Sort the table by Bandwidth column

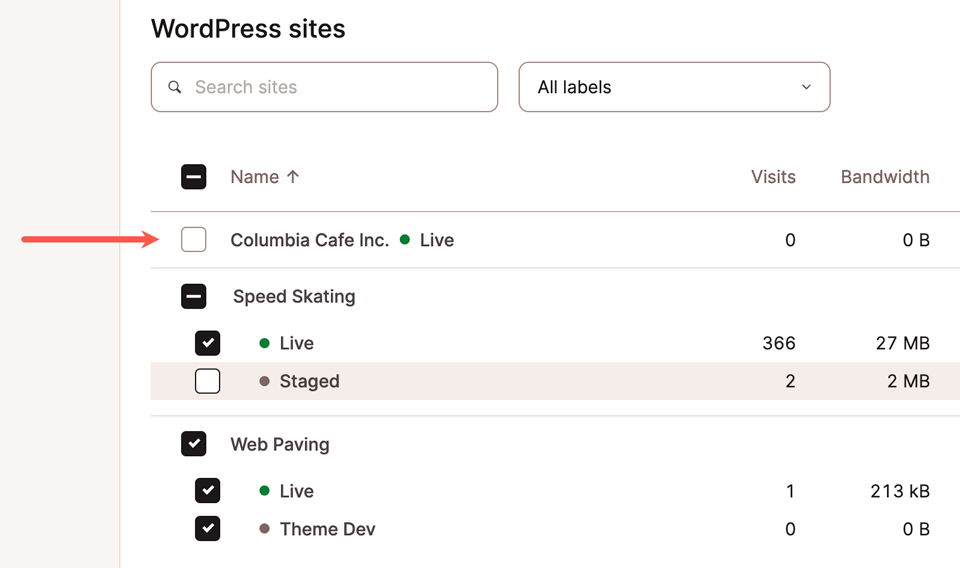point(884,177)
